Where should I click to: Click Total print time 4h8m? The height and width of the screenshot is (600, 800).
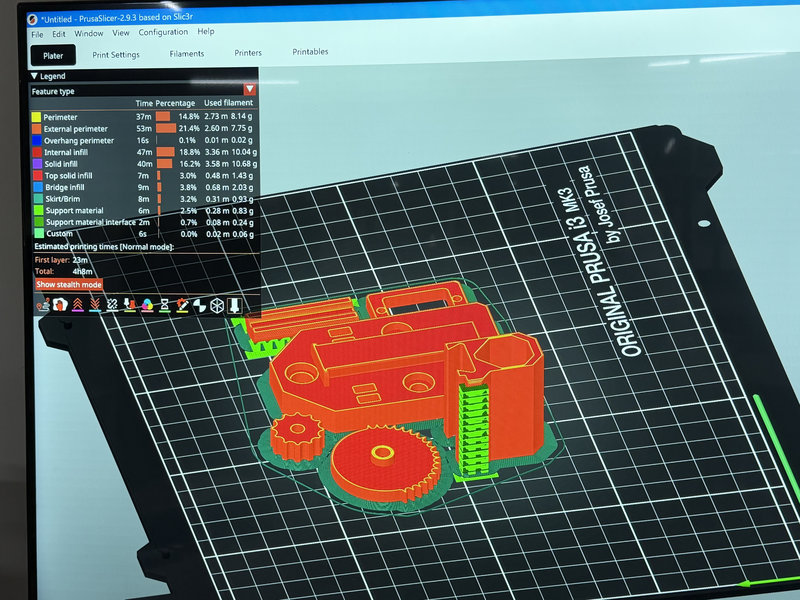[x=82, y=271]
